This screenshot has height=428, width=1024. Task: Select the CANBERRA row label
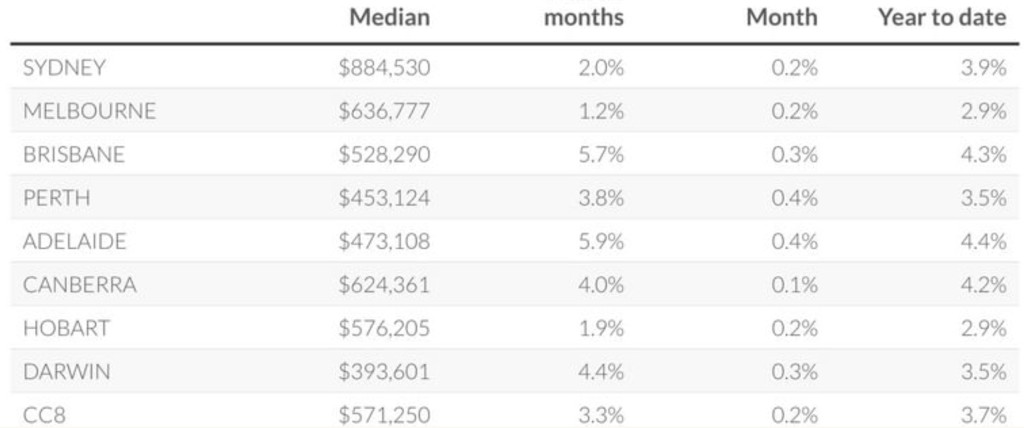[x=79, y=285]
